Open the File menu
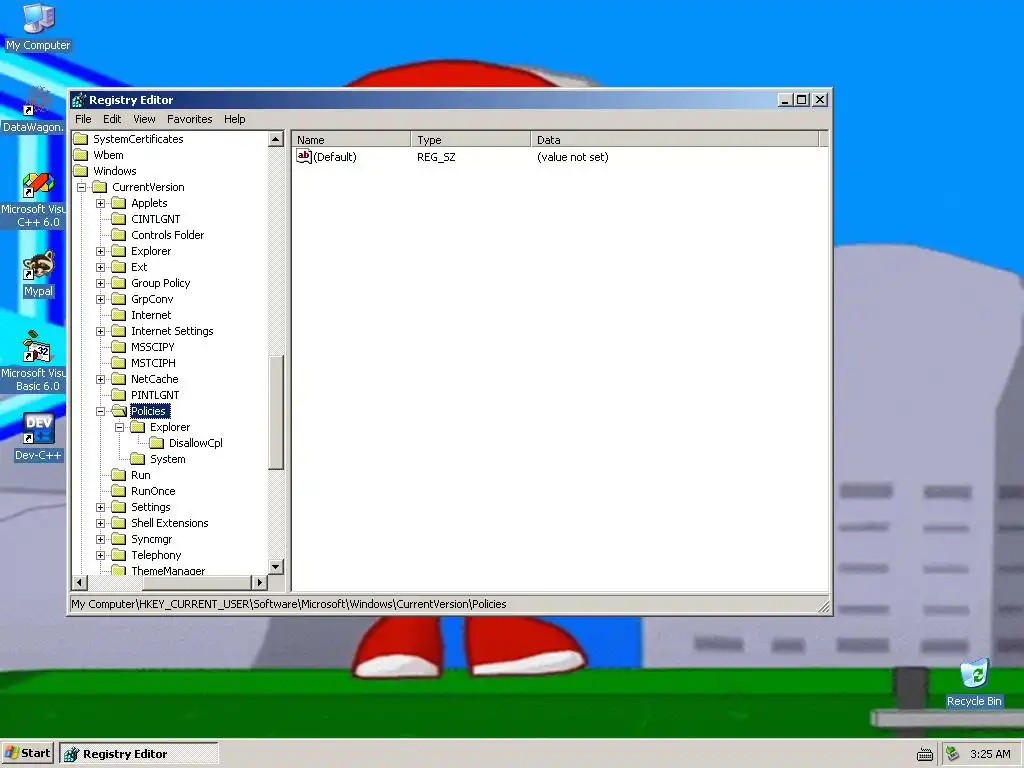Image resolution: width=1024 pixels, height=768 pixels. tap(83, 119)
